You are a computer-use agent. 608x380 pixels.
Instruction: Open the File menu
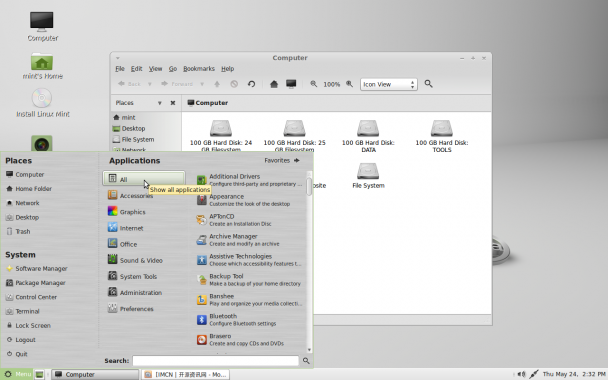coord(120,69)
